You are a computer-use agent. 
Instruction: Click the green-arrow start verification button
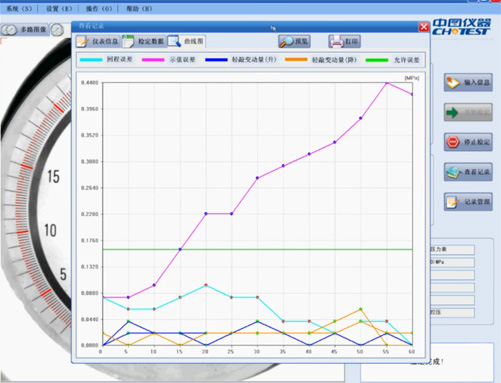pyautogui.click(x=468, y=112)
